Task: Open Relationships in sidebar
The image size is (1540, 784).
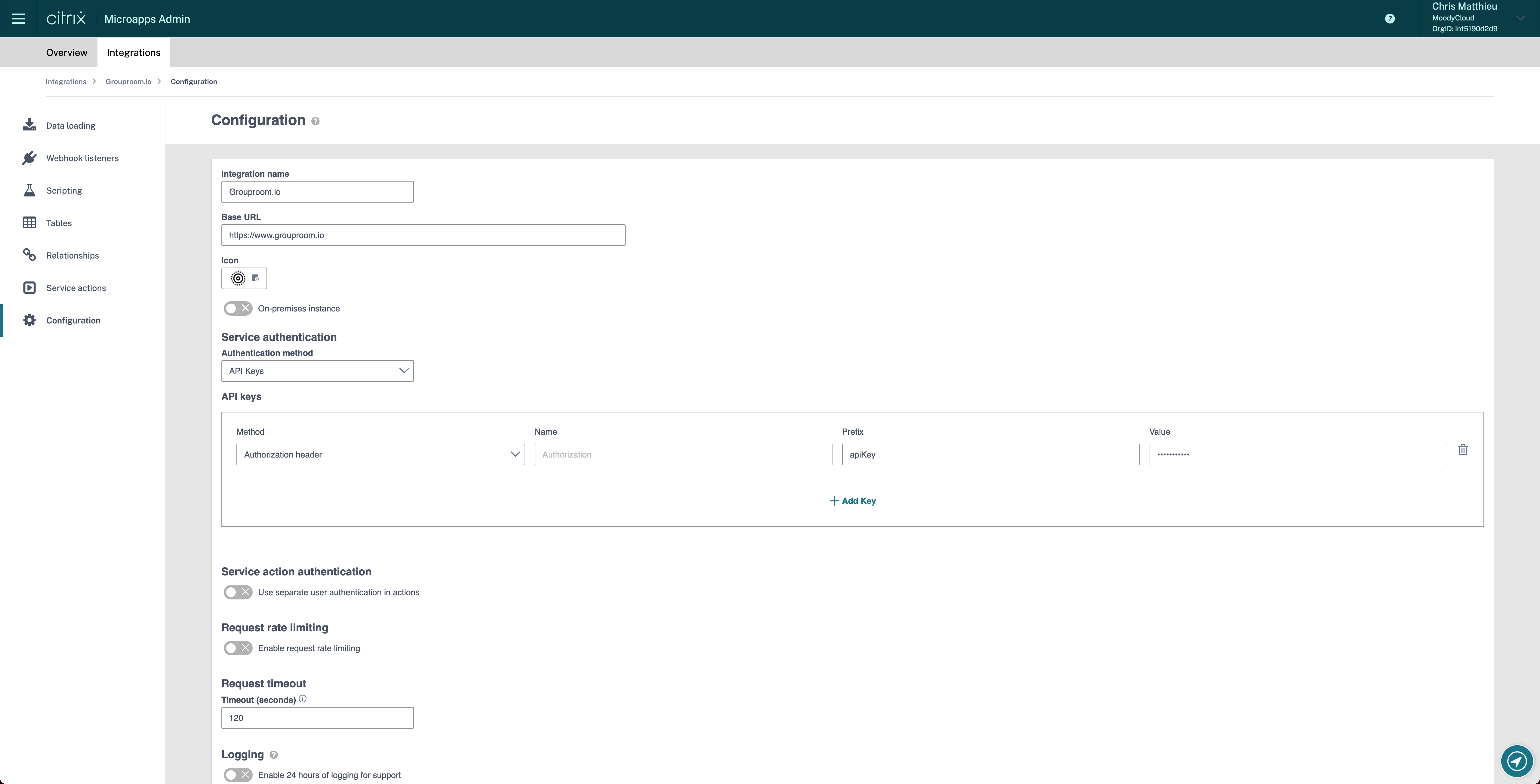Action: [72, 256]
